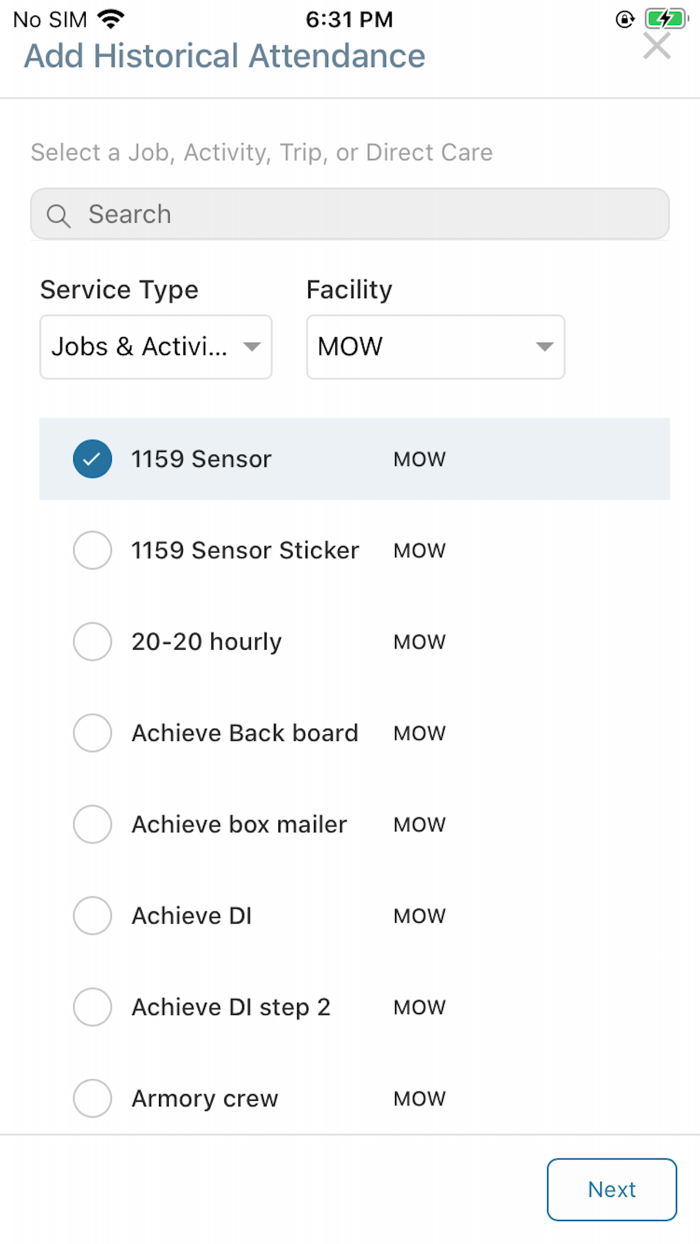Image resolution: width=700 pixels, height=1244 pixels.
Task: Select the Armory crew radio button
Action: (93, 1099)
